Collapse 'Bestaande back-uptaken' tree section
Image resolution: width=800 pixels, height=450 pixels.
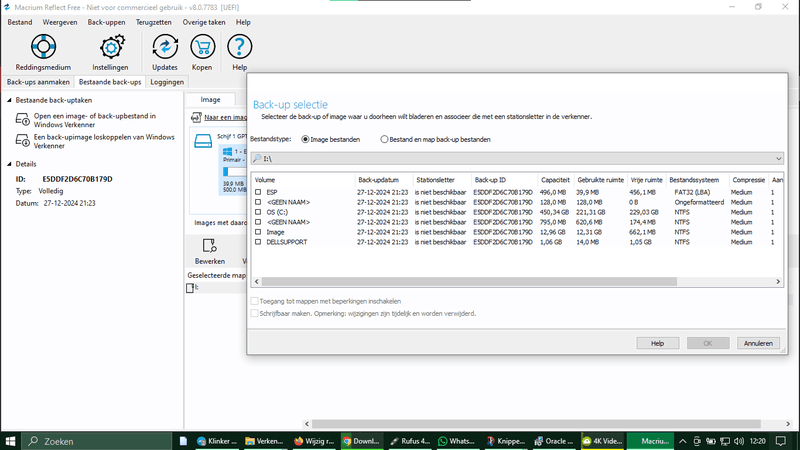click(x=9, y=100)
